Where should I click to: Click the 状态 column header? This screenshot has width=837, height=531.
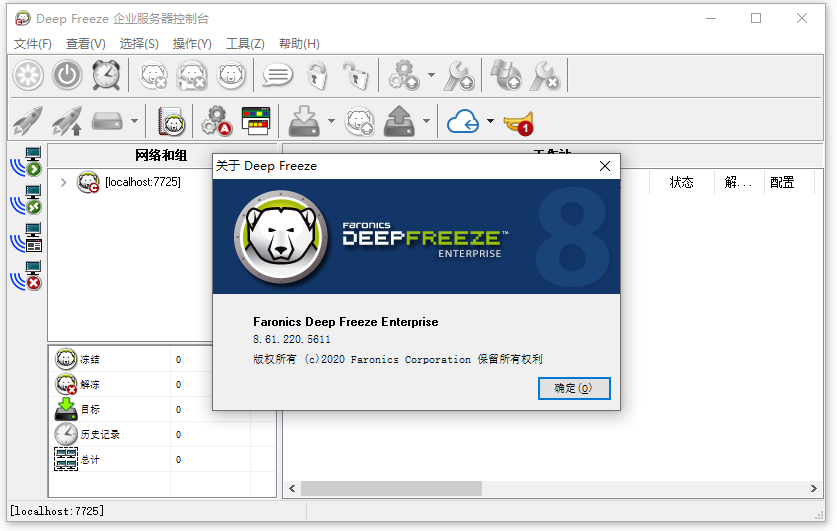click(x=682, y=183)
